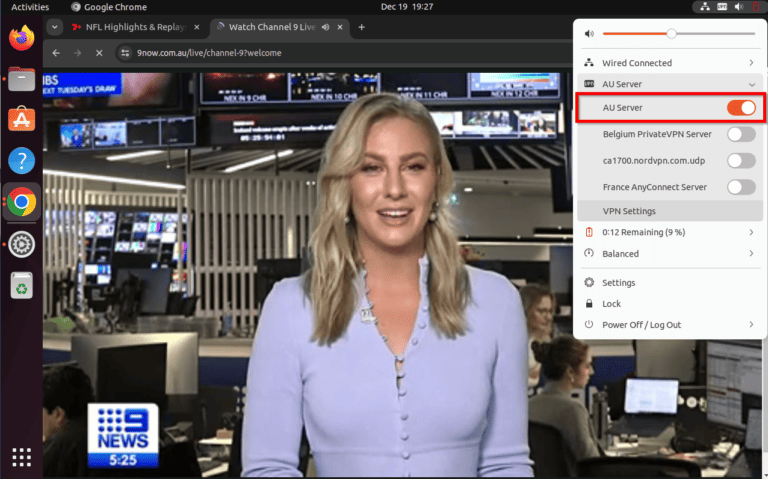Viewport: 768px width, 479px height.
Task: Open the Help icon in dock
Action: coord(21,161)
